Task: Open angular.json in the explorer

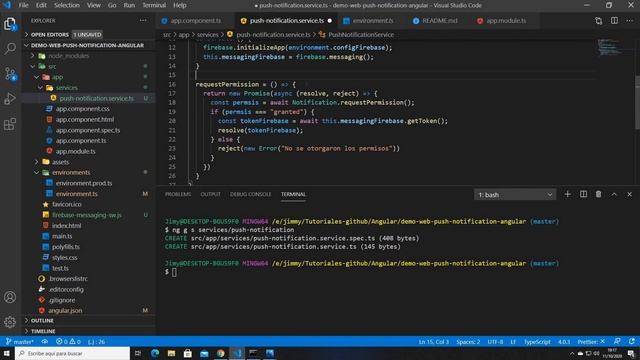Action: (x=65, y=311)
